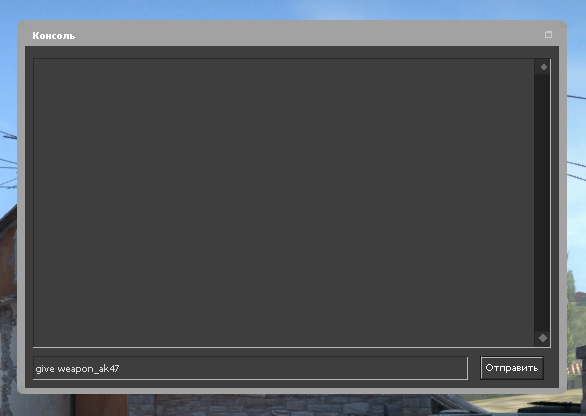Place cursor on the word give in input
586x416 pixels.
click(x=45, y=369)
